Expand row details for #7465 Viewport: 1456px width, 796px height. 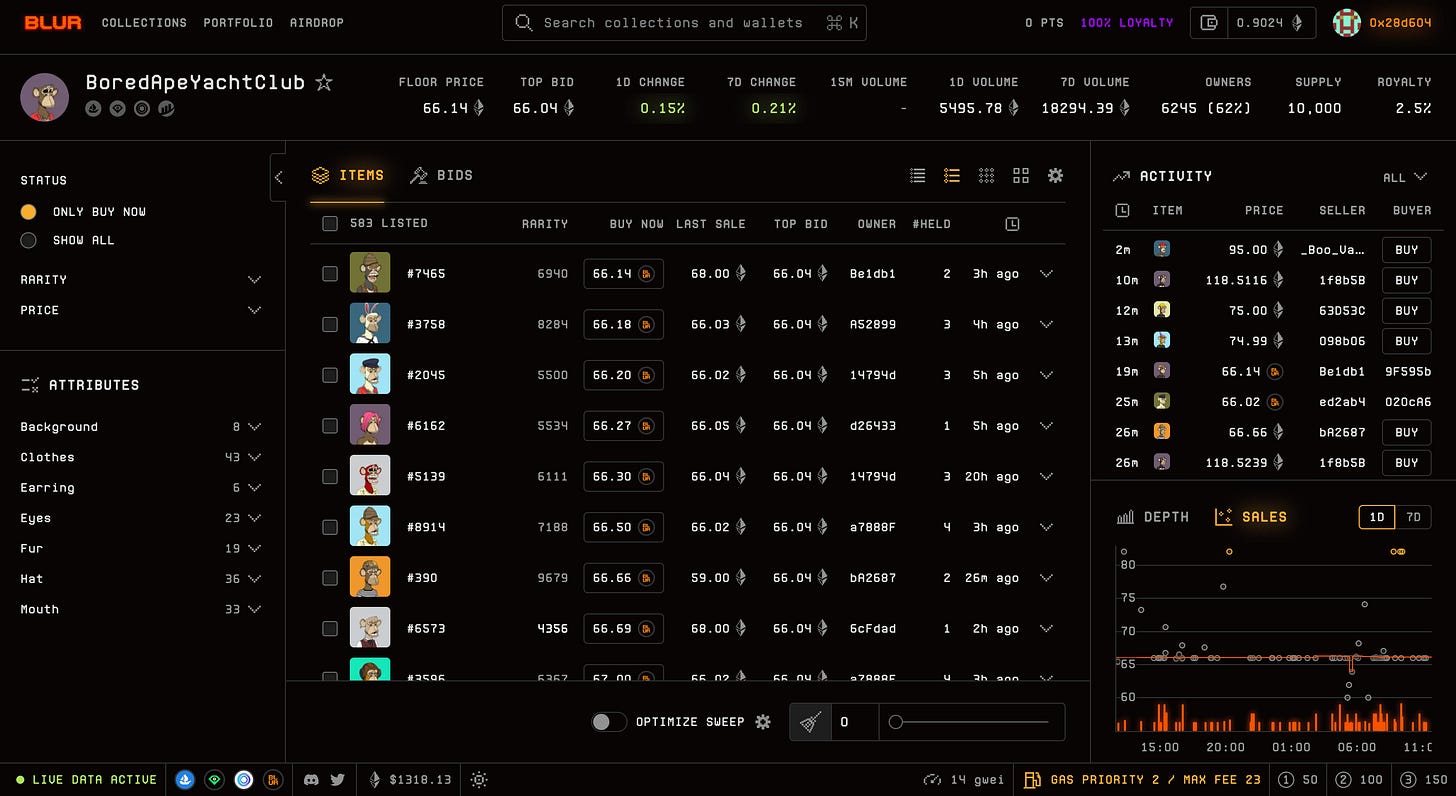pos(1046,273)
